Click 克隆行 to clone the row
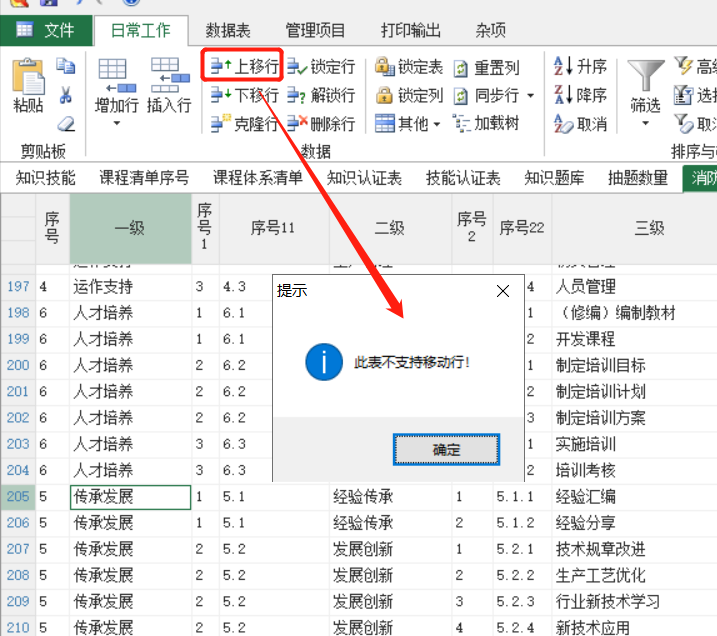This screenshot has width=717, height=636. [x=244, y=124]
